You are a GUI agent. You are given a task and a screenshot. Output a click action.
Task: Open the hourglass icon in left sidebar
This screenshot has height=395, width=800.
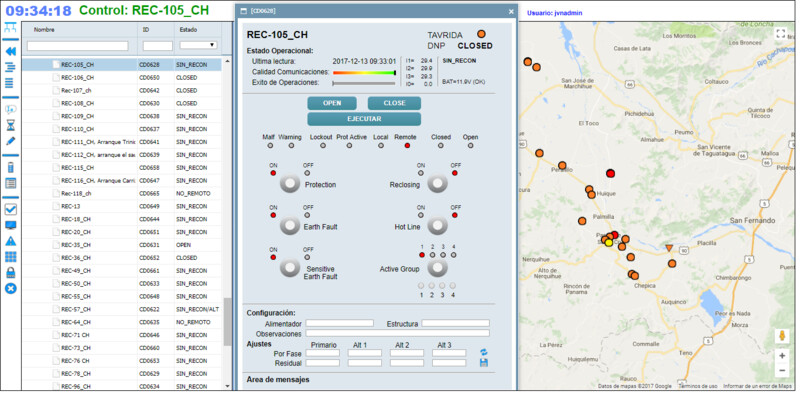pyautogui.click(x=11, y=125)
